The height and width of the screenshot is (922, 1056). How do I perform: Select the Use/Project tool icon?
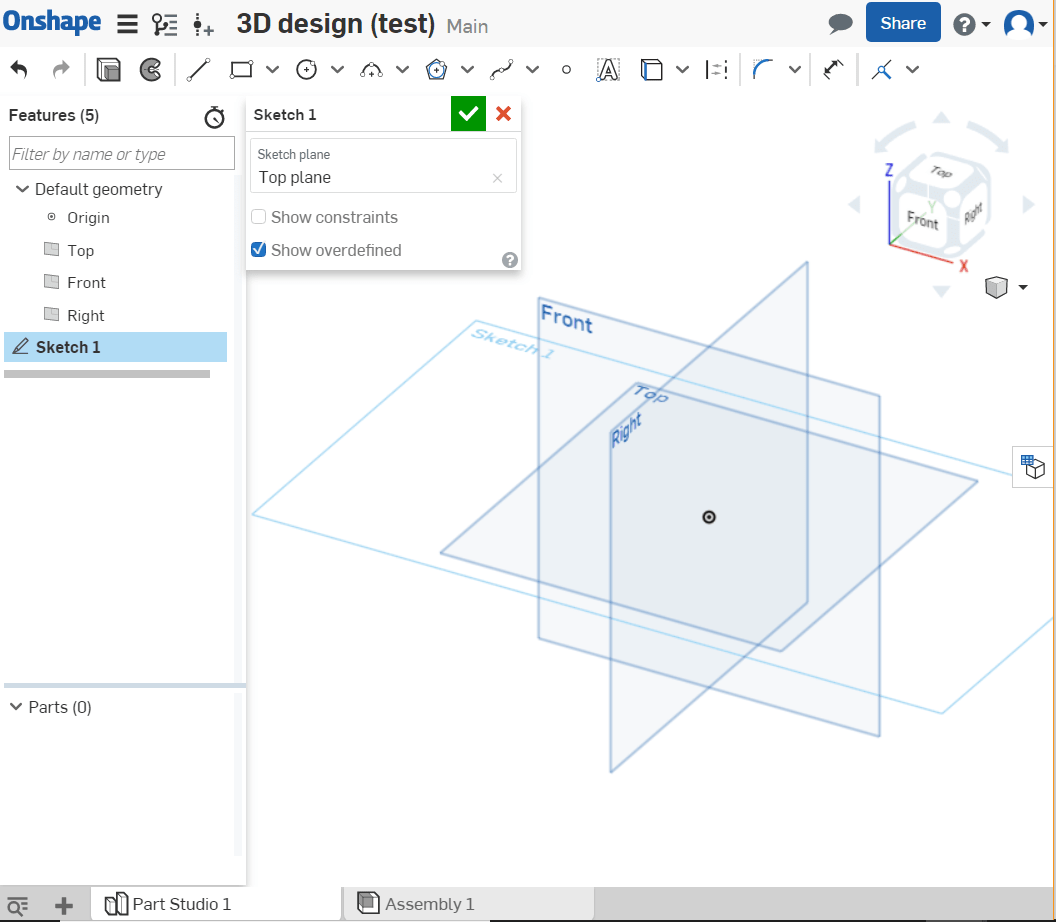(x=651, y=69)
